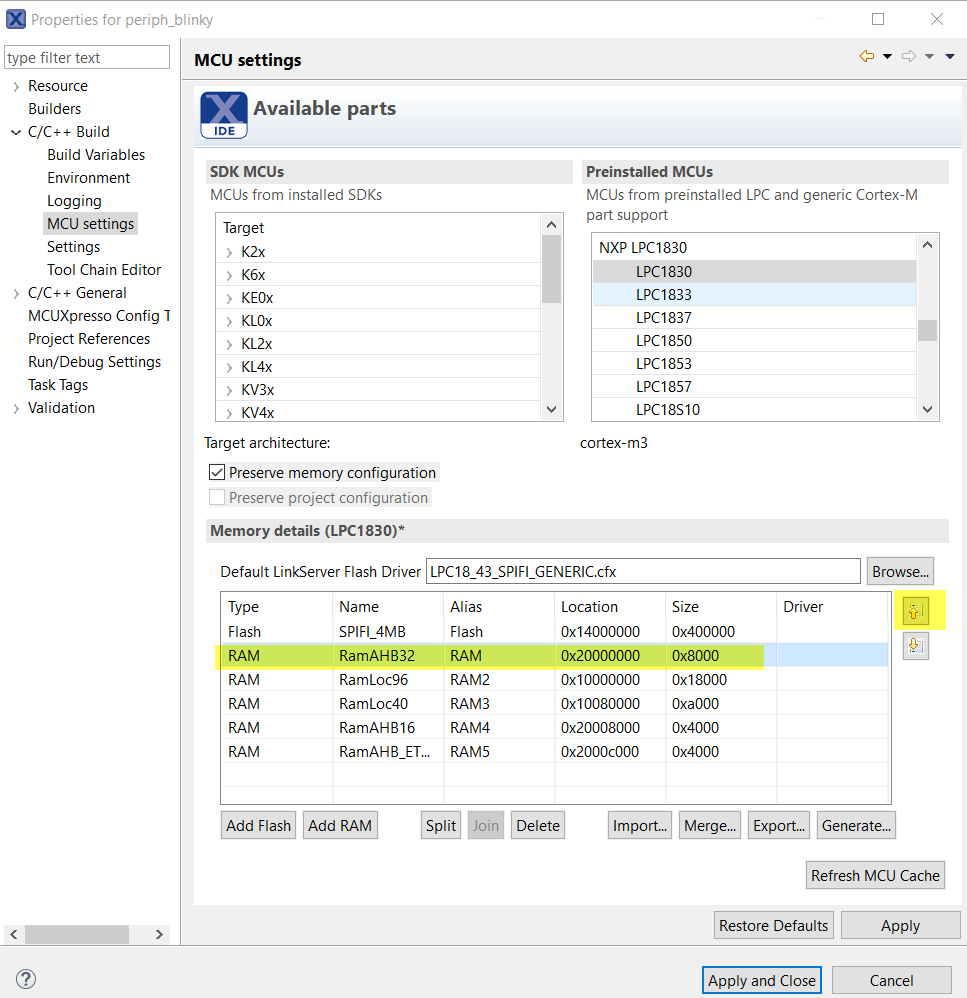Expand the Resource tree node
Screen dimensions: 967x998
pyautogui.click(x=16, y=87)
